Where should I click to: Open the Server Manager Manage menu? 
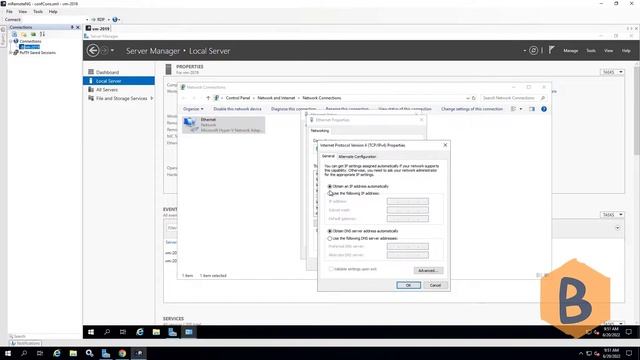(571, 51)
